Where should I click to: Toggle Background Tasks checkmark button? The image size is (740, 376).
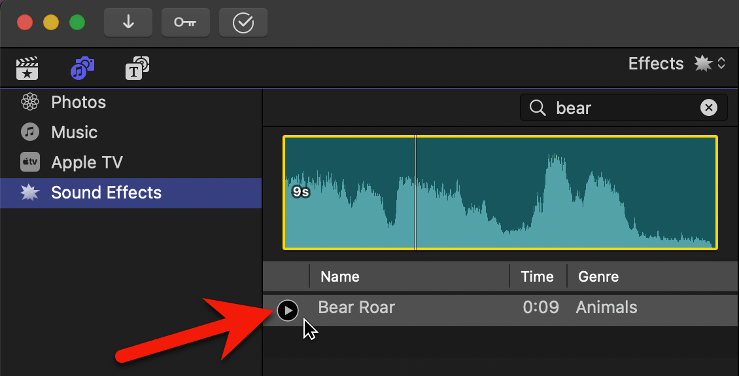(x=243, y=22)
